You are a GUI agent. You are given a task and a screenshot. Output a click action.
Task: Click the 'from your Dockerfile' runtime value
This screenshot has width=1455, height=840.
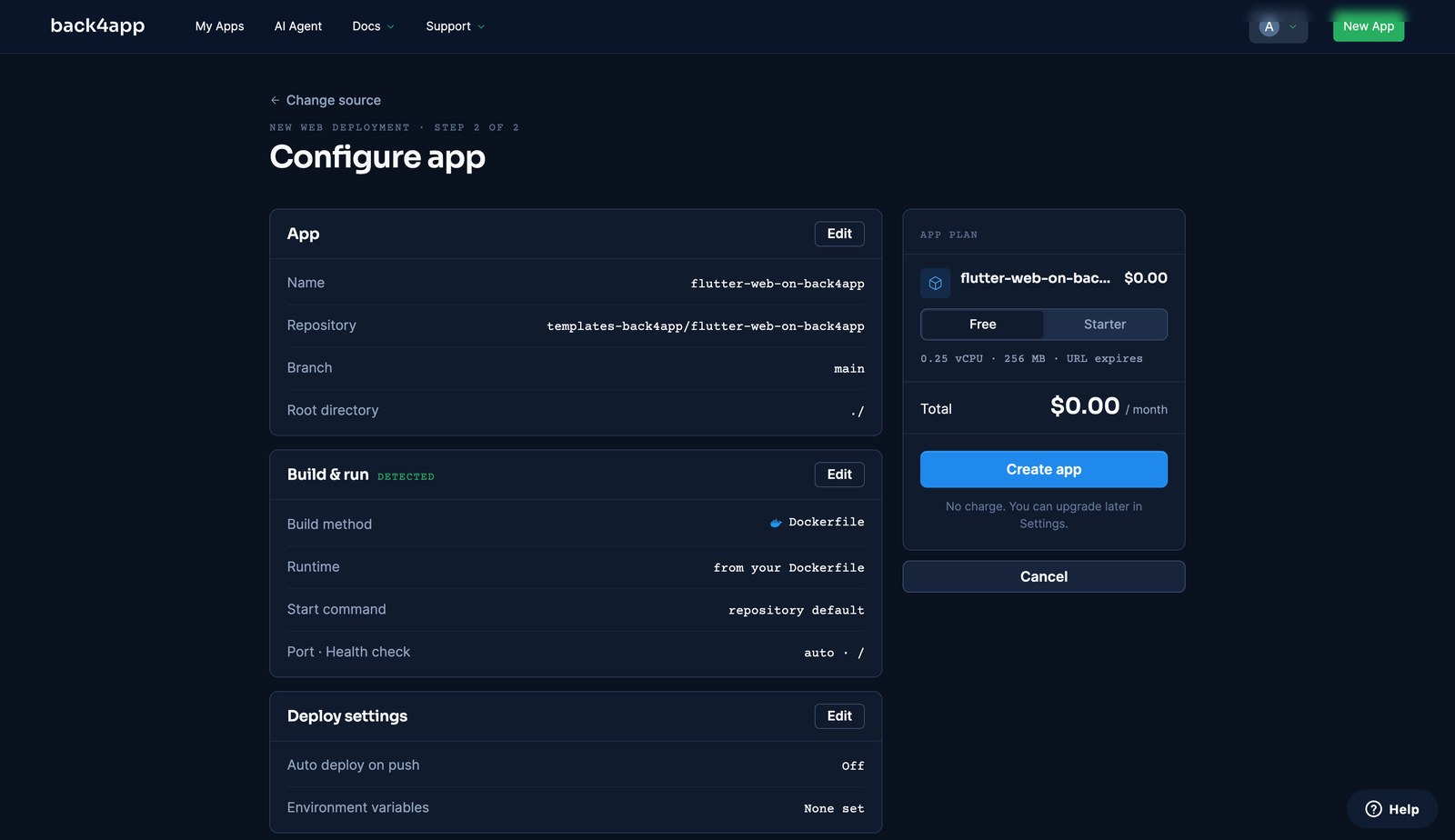point(789,567)
